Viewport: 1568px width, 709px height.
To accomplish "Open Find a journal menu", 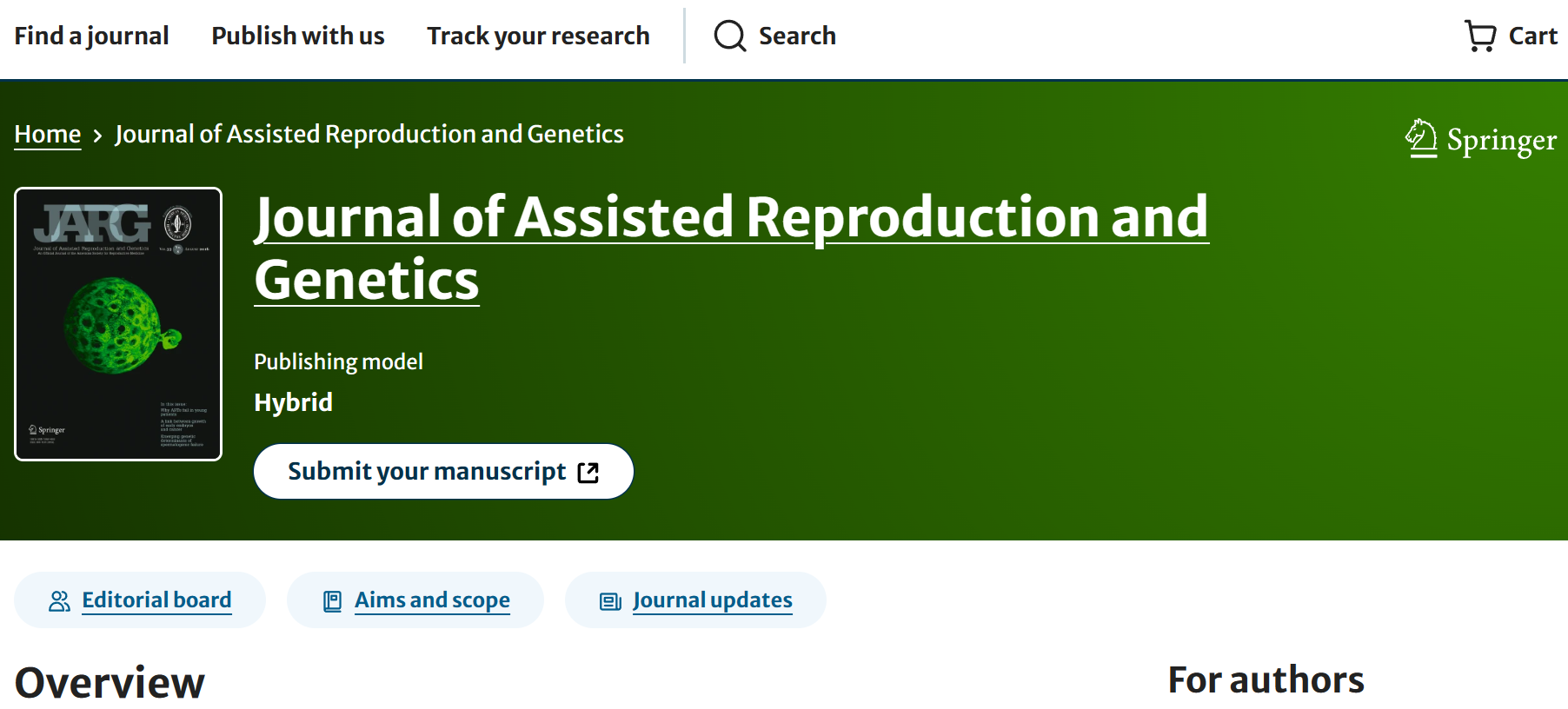I will (x=91, y=36).
